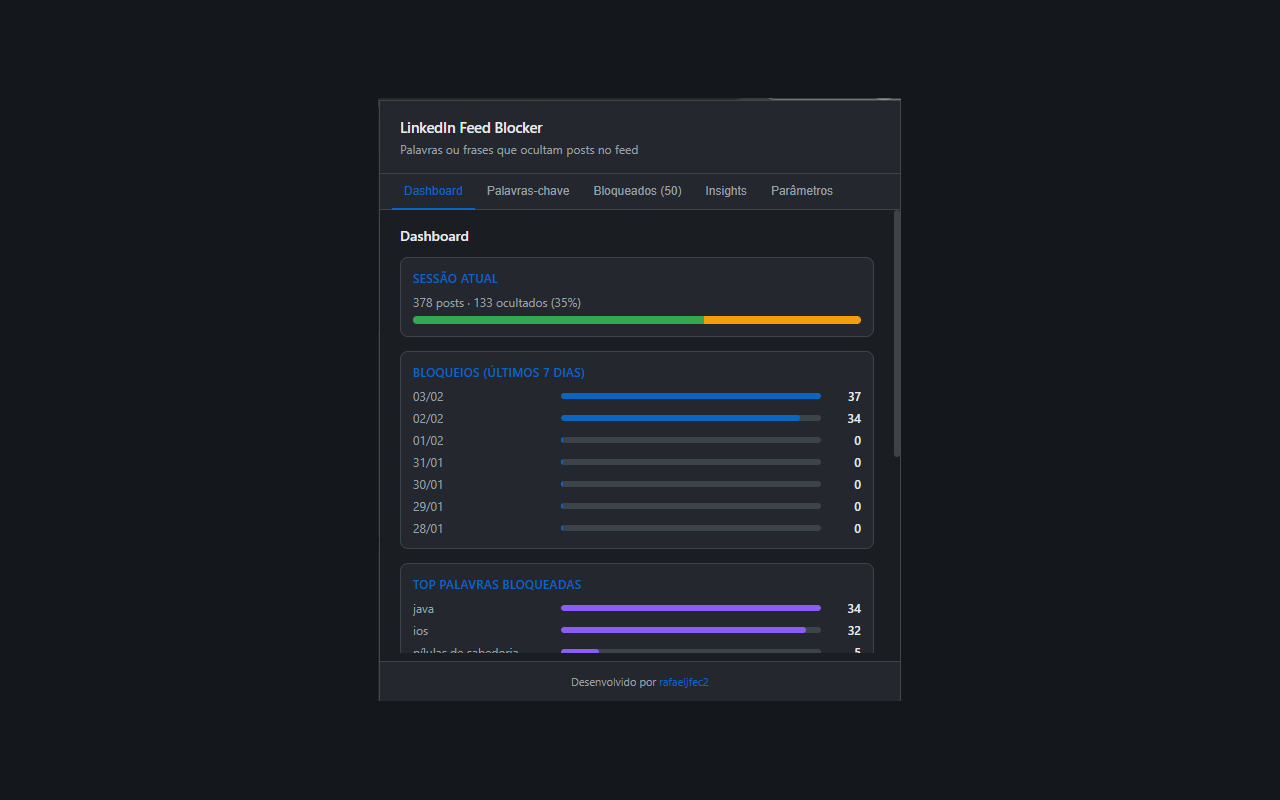Click the 29/01 date label

click(428, 507)
